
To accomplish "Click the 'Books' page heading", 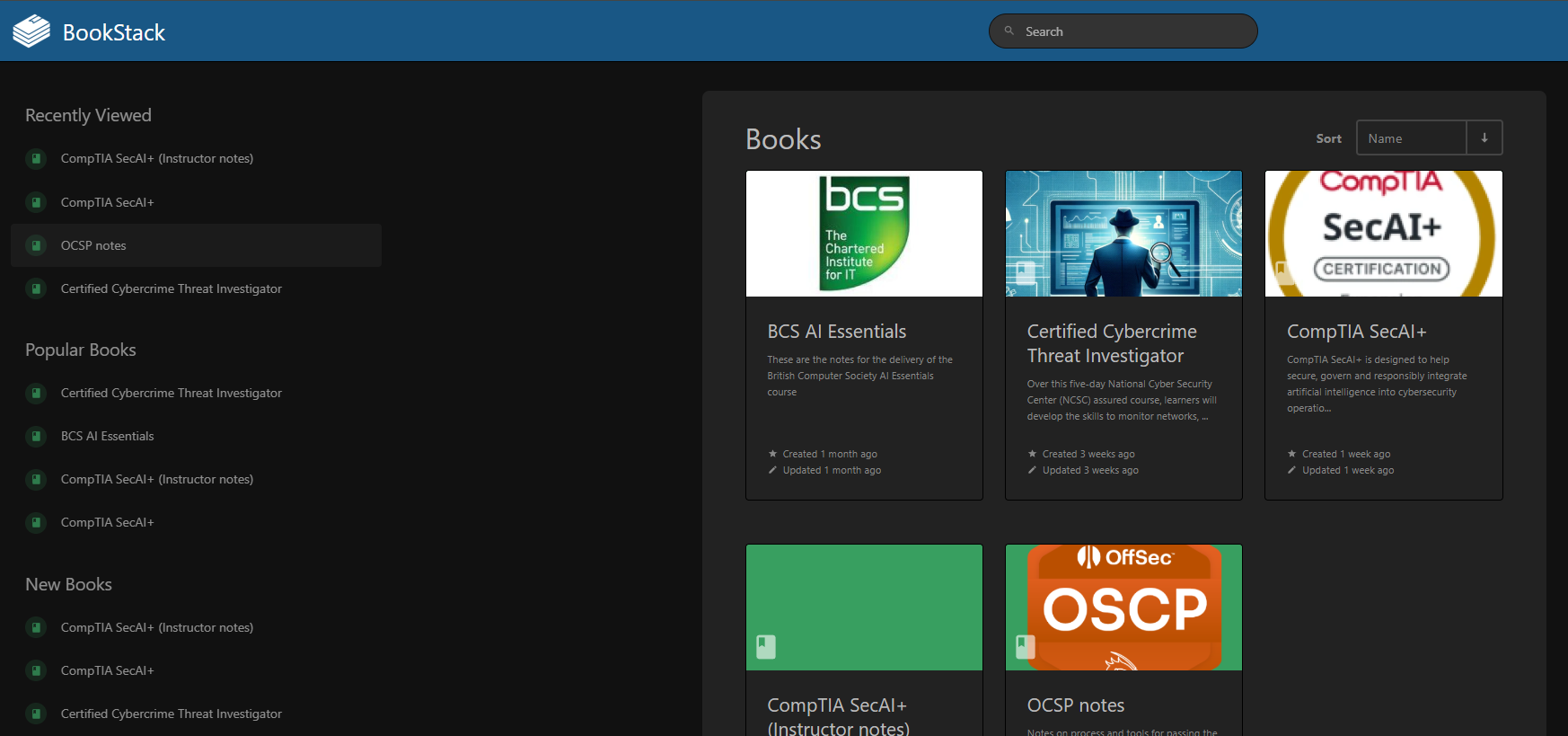I will (x=783, y=139).
